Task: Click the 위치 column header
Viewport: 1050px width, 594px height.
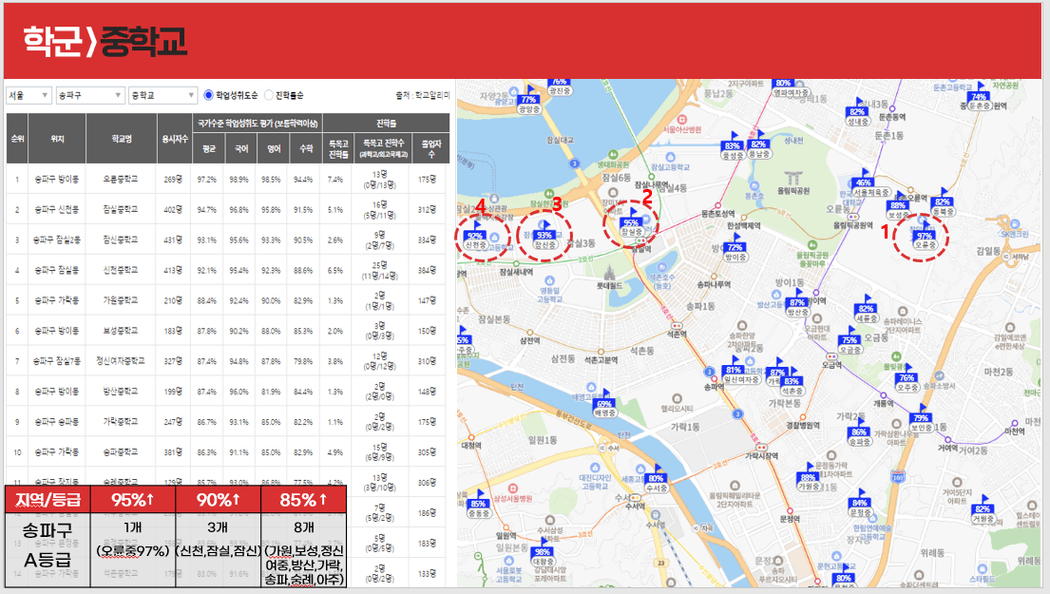Action: click(58, 138)
